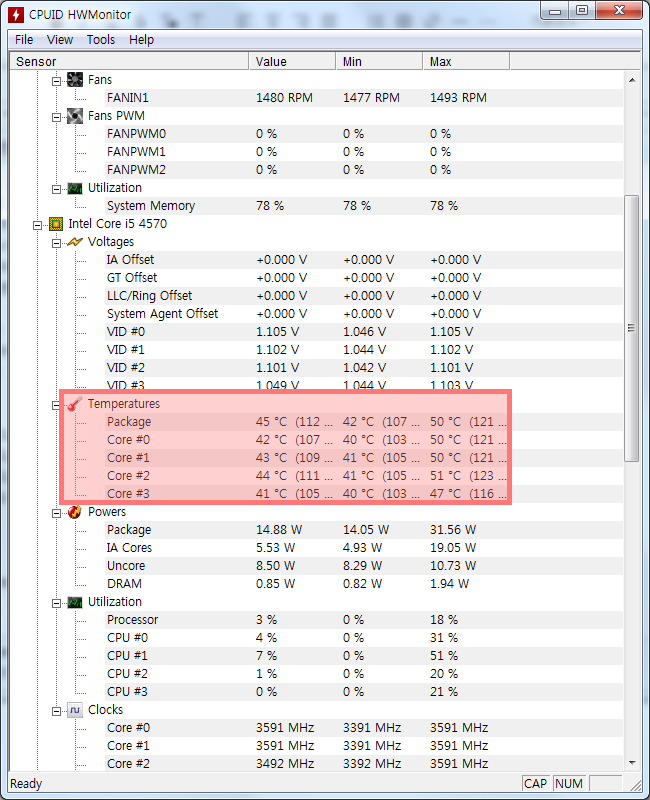Click the Utilization icon above System Memory
Image resolution: width=650 pixels, height=800 pixels.
click(75, 188)
